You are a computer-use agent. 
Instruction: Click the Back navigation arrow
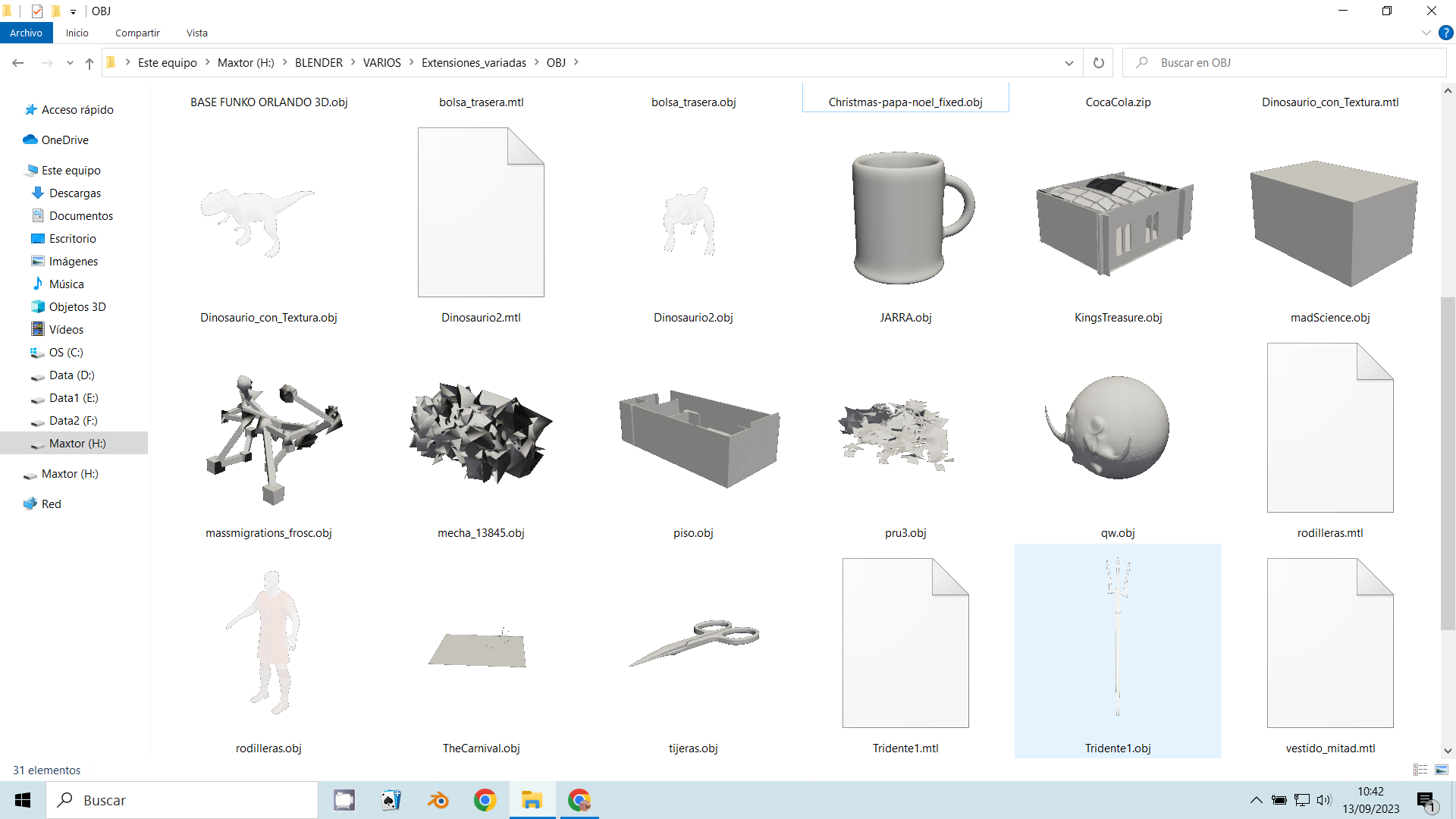tap(18, 63)
